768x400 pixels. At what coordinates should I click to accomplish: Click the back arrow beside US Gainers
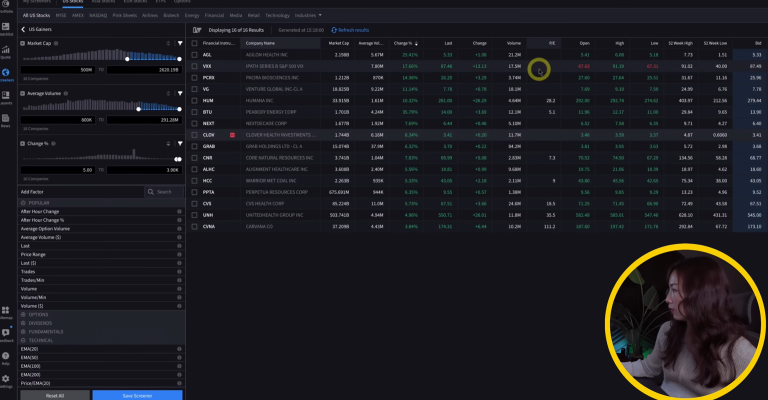(23, 31)
